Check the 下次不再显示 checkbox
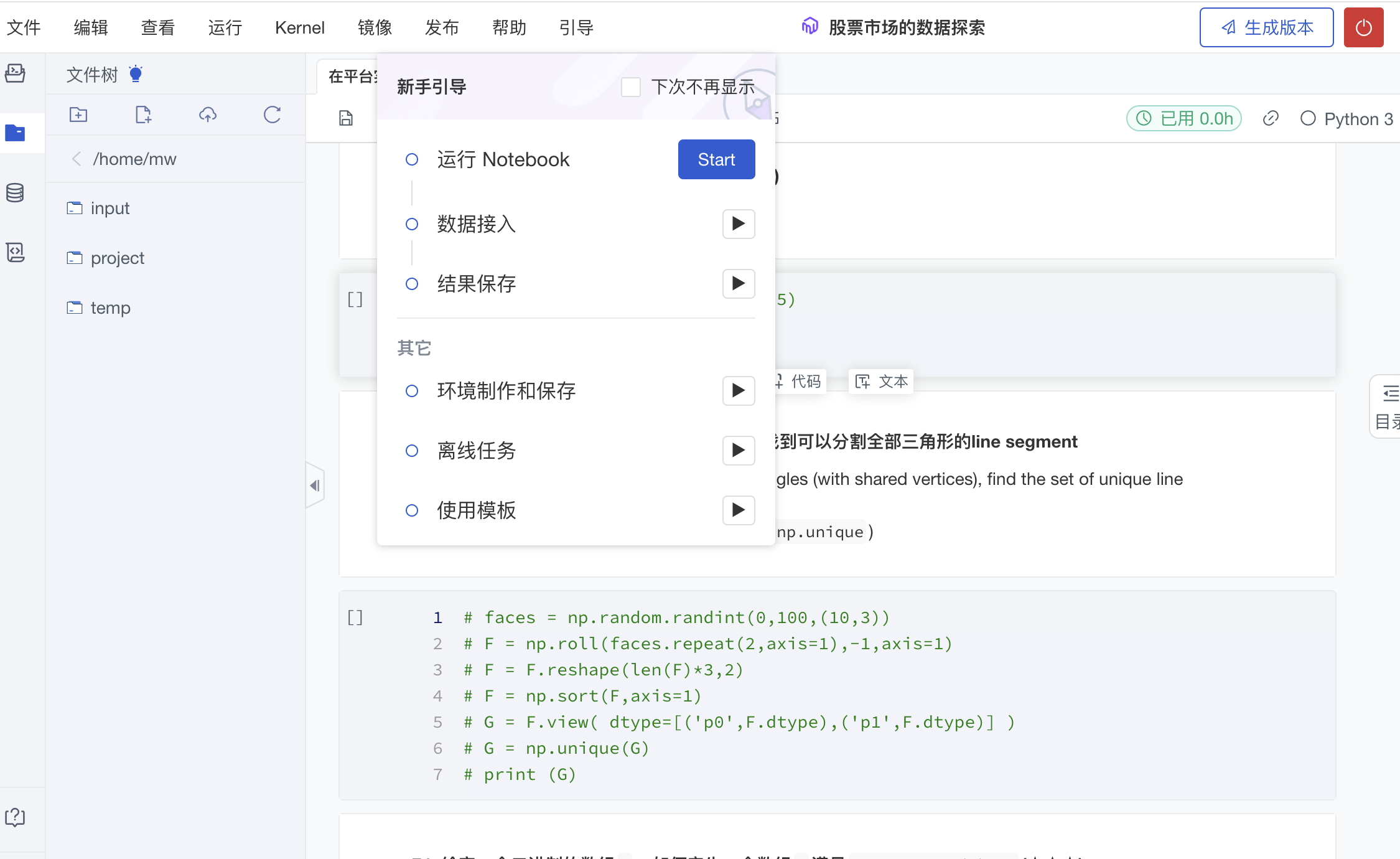This screenshot has height=859, width=1400. [x=631, y=87]
